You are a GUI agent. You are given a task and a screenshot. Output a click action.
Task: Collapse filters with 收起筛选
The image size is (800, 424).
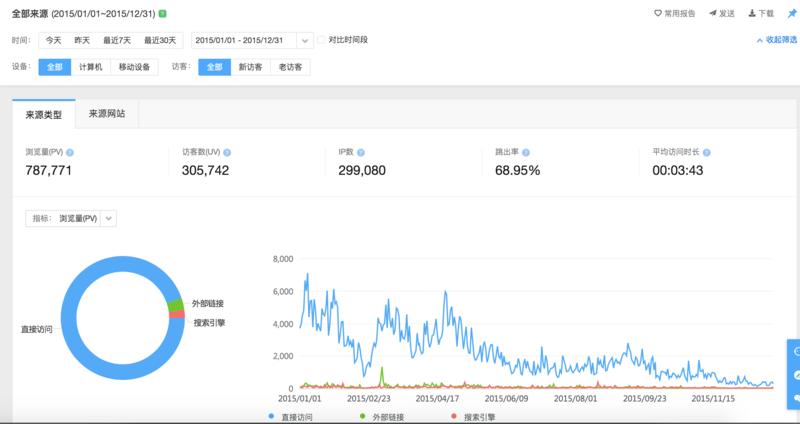coord(777,40)
